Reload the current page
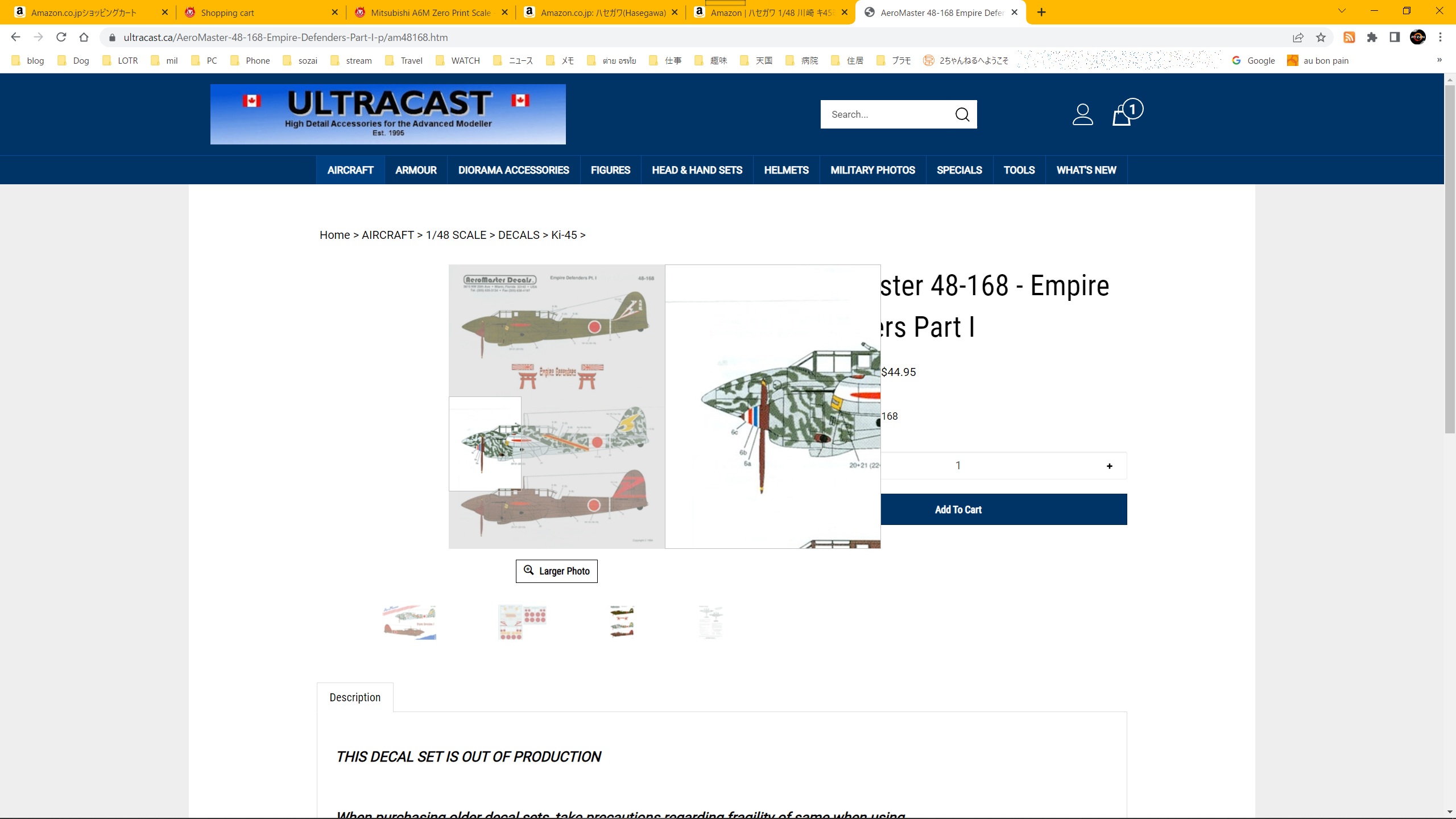Image resolution: width=1456 pixels, height=819 pixels. pyautogui.click(x=61, y=37)
